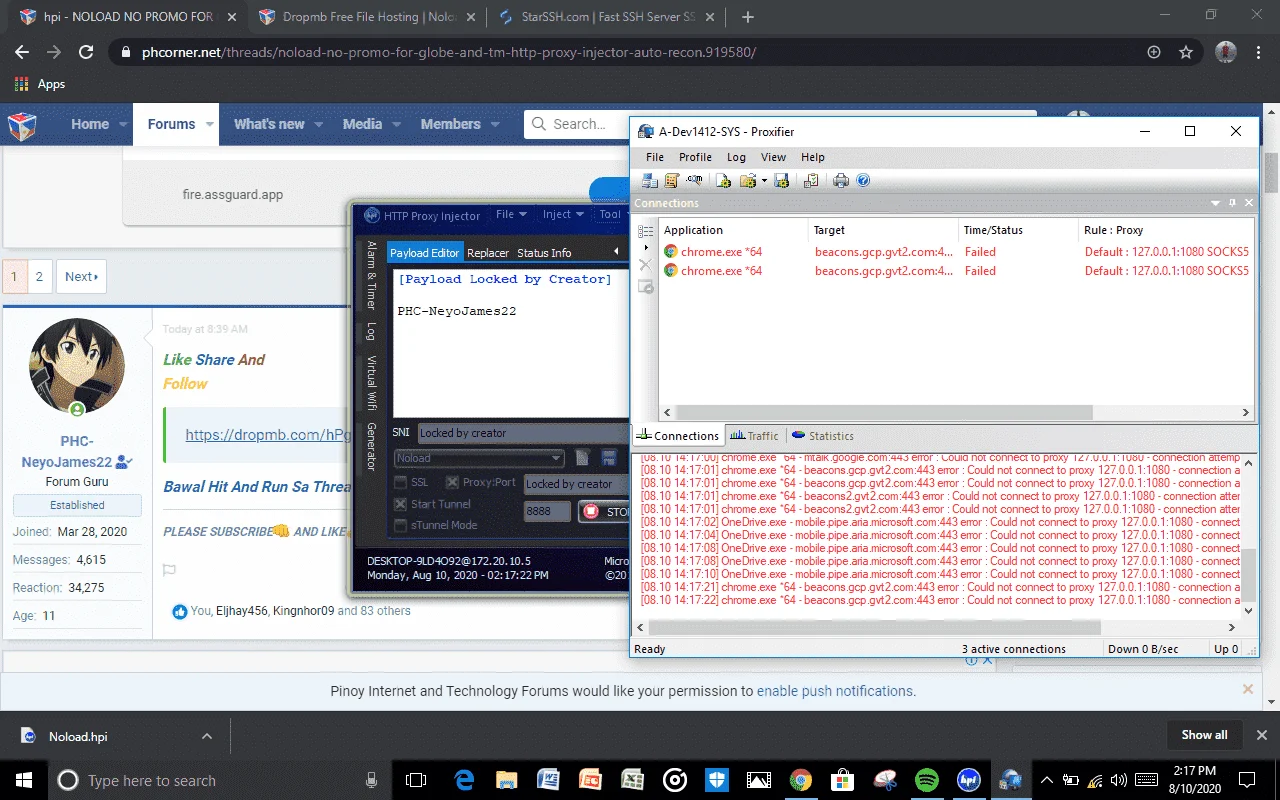Open Proxifier Log menu

(736, 157)
